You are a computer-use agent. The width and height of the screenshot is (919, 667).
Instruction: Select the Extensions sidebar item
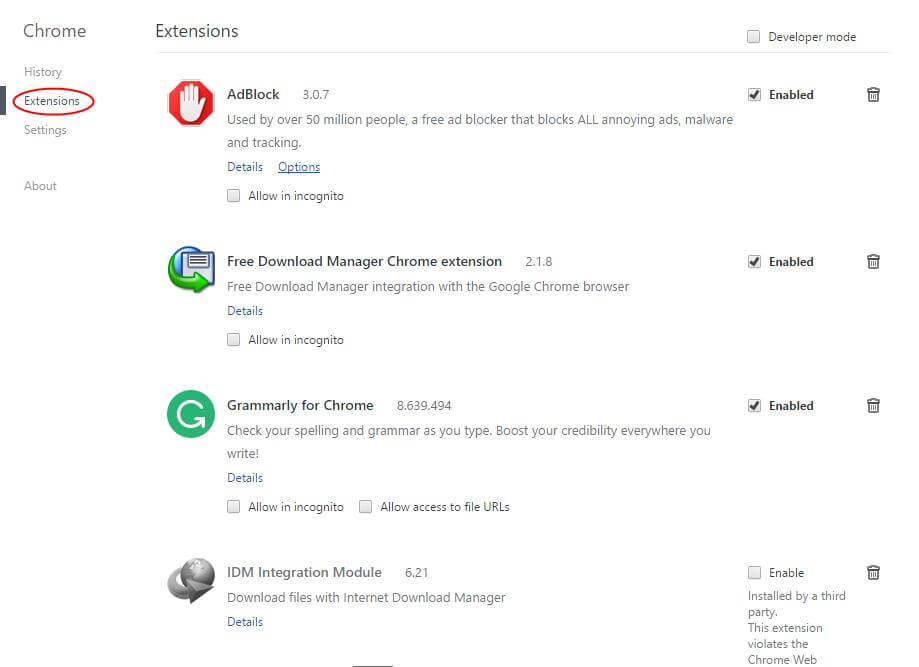pyautogui.click(x=52, y=101)
